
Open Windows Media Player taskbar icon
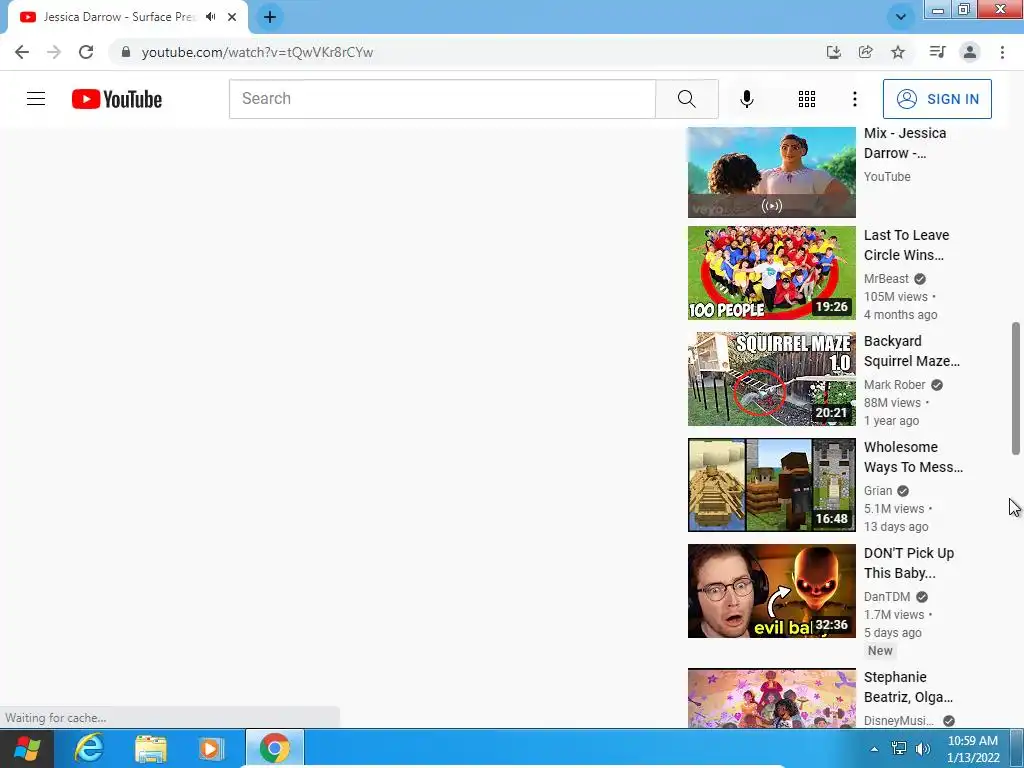coord(210,748)
